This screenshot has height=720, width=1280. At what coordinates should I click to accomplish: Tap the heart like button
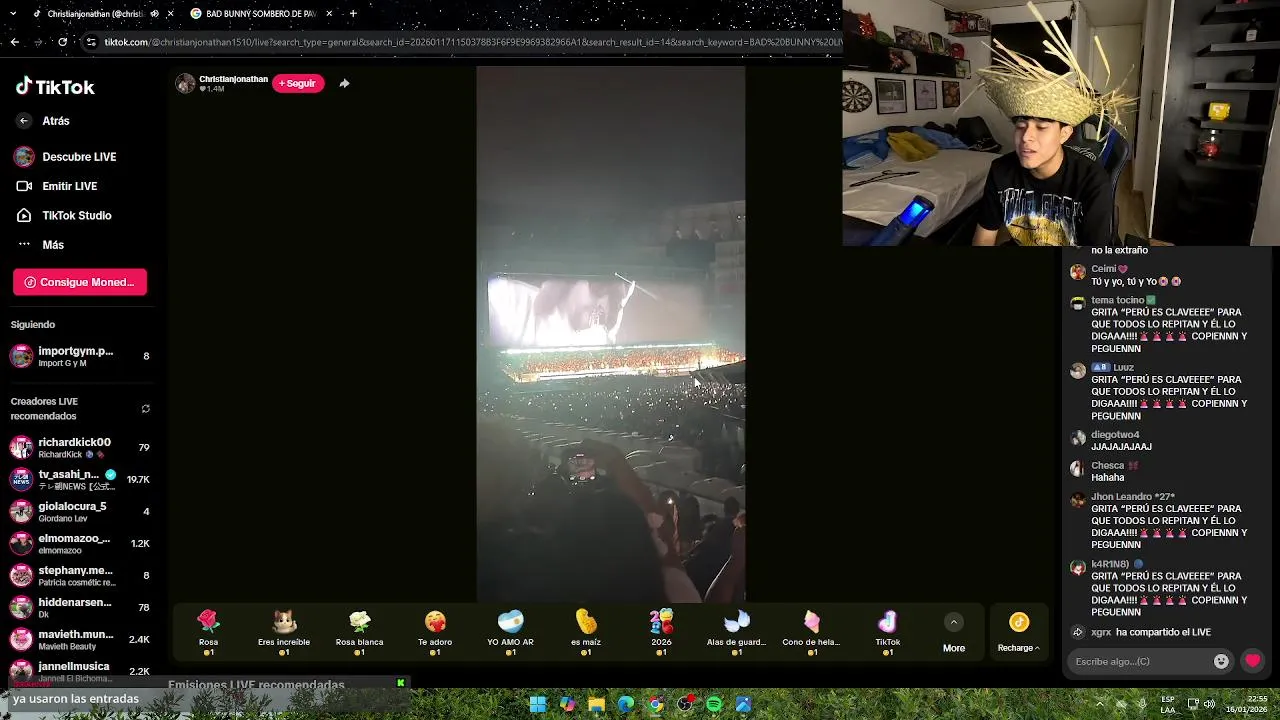tap(1252, 661)
